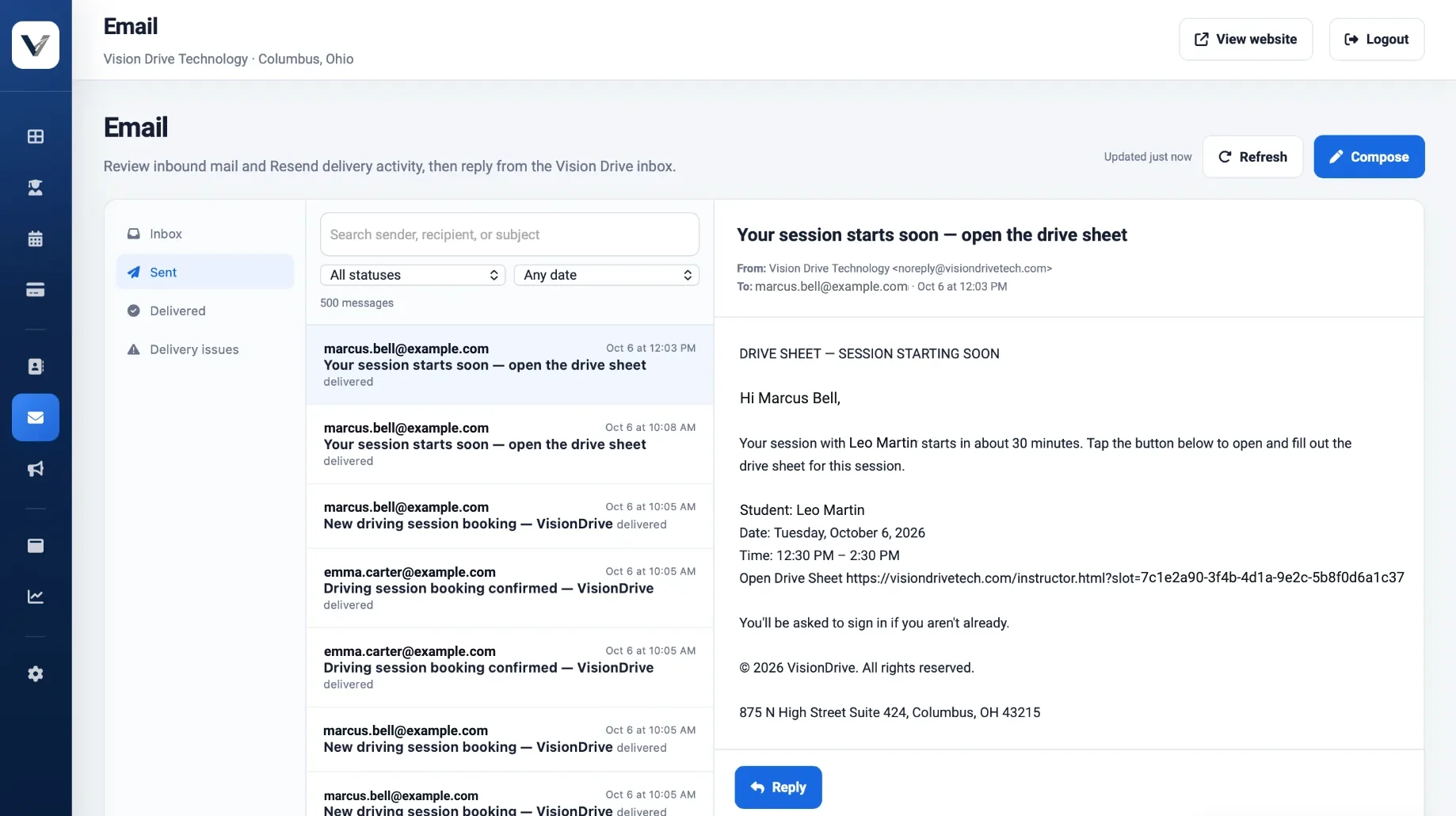
Task: Open the contacts address book icon in sidebar
Action: pyautogui.click(x=36, y=366)
